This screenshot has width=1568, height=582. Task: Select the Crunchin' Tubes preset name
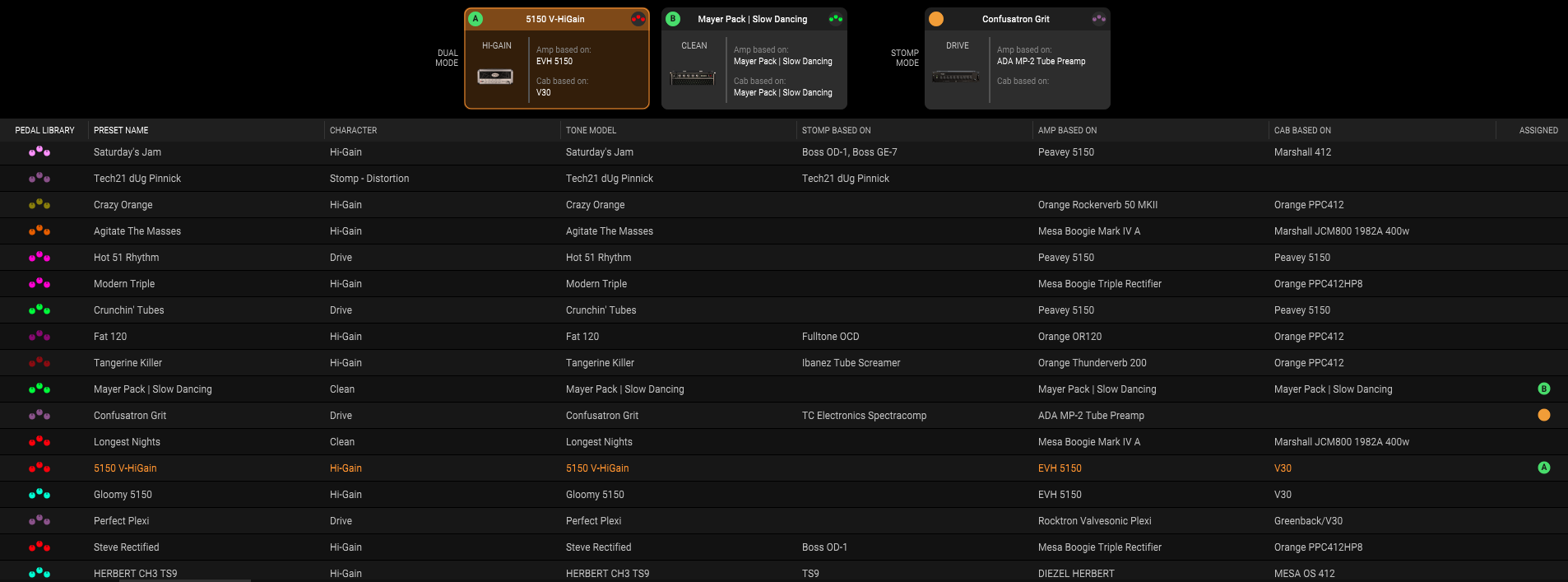click(x=129, y=310)
